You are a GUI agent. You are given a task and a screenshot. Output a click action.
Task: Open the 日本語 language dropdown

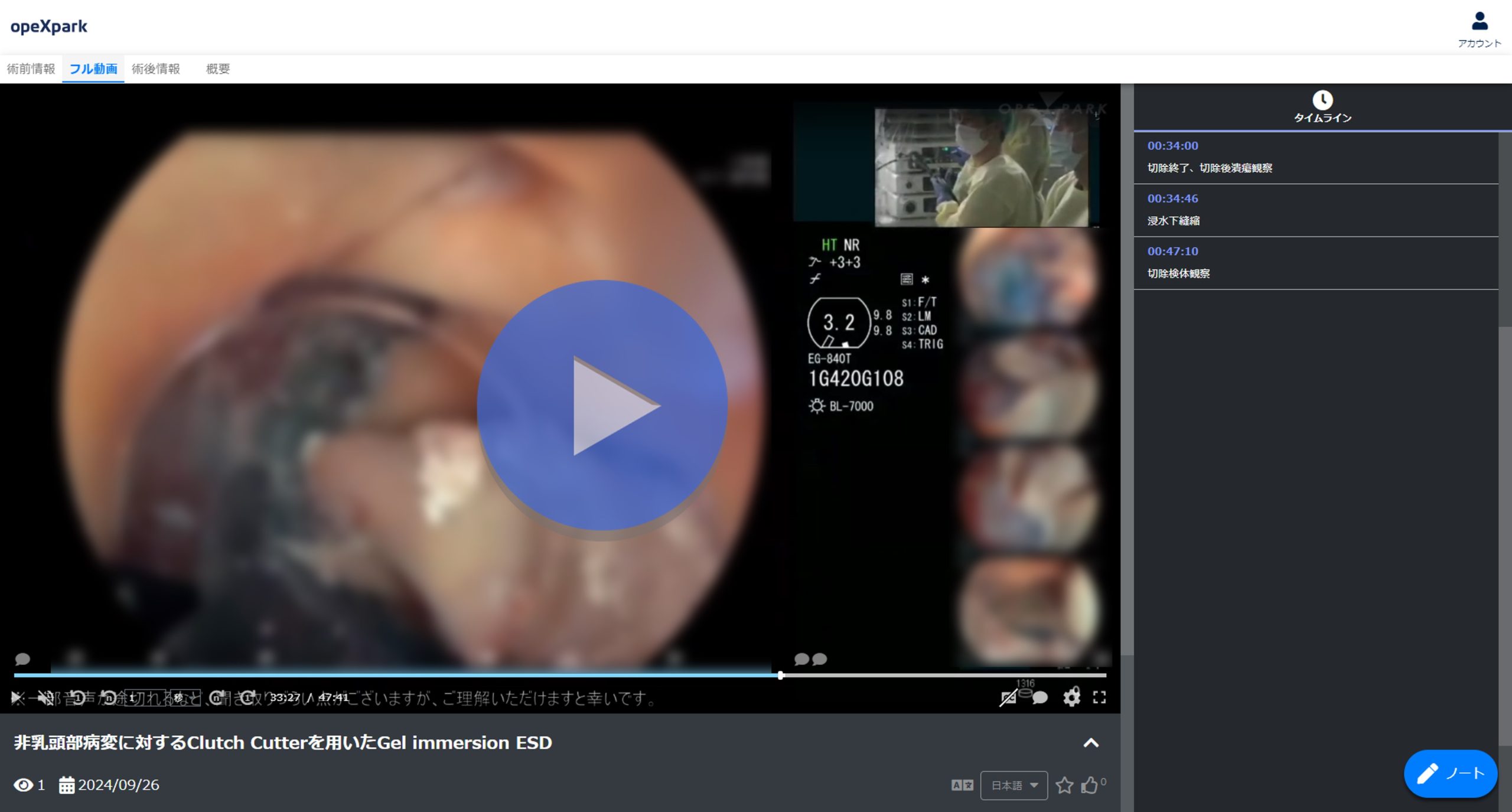[1014, 785]
